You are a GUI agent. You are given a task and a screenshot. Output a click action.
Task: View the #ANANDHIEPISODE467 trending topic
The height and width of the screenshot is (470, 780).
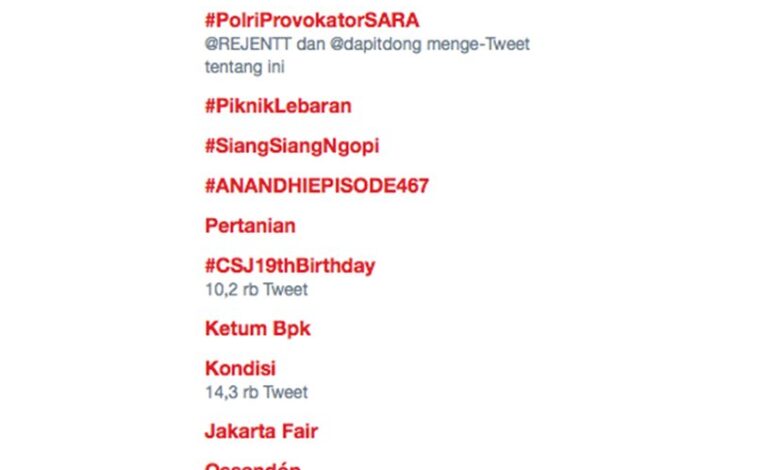point(317,186)
